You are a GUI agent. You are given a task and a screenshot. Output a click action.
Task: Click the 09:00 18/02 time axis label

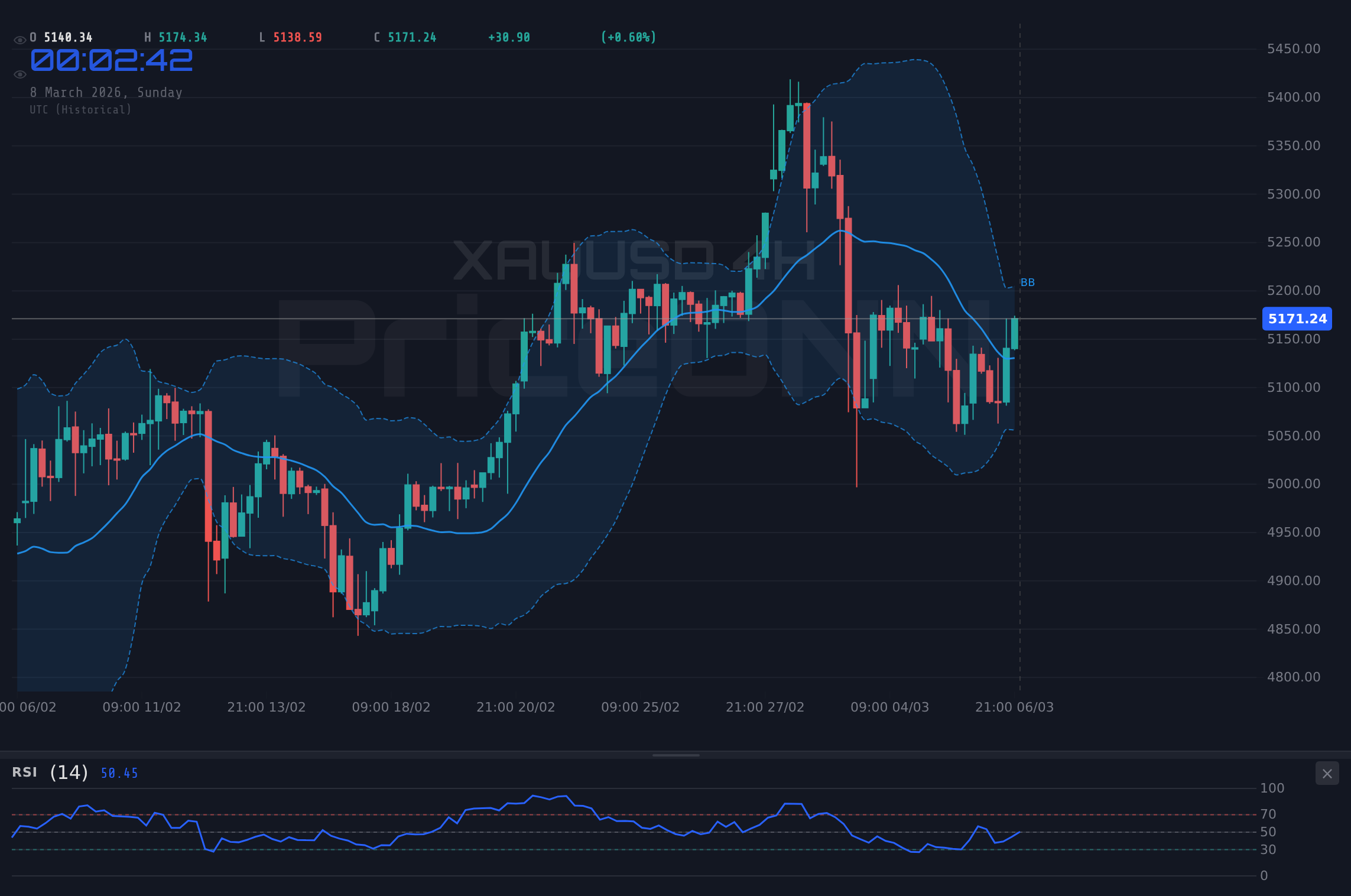[391, 707]
